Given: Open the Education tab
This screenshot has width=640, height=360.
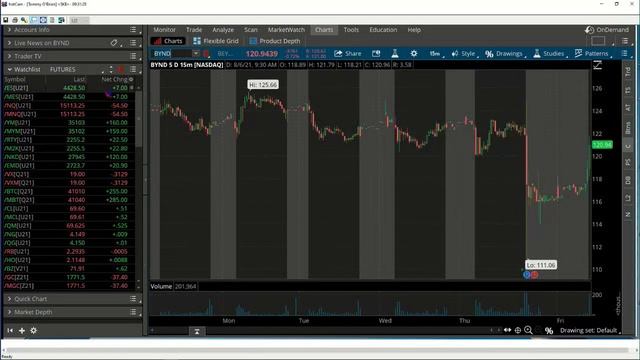Looking at the screenshot, I should 383,30.
